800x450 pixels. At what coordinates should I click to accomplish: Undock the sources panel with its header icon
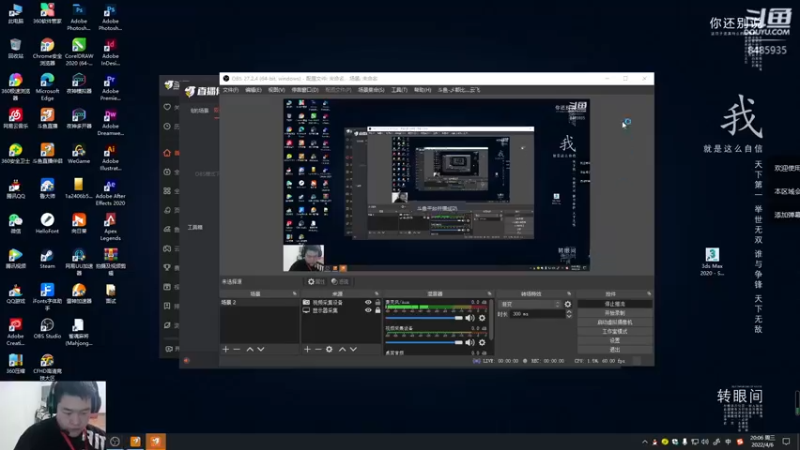point(377,294)
